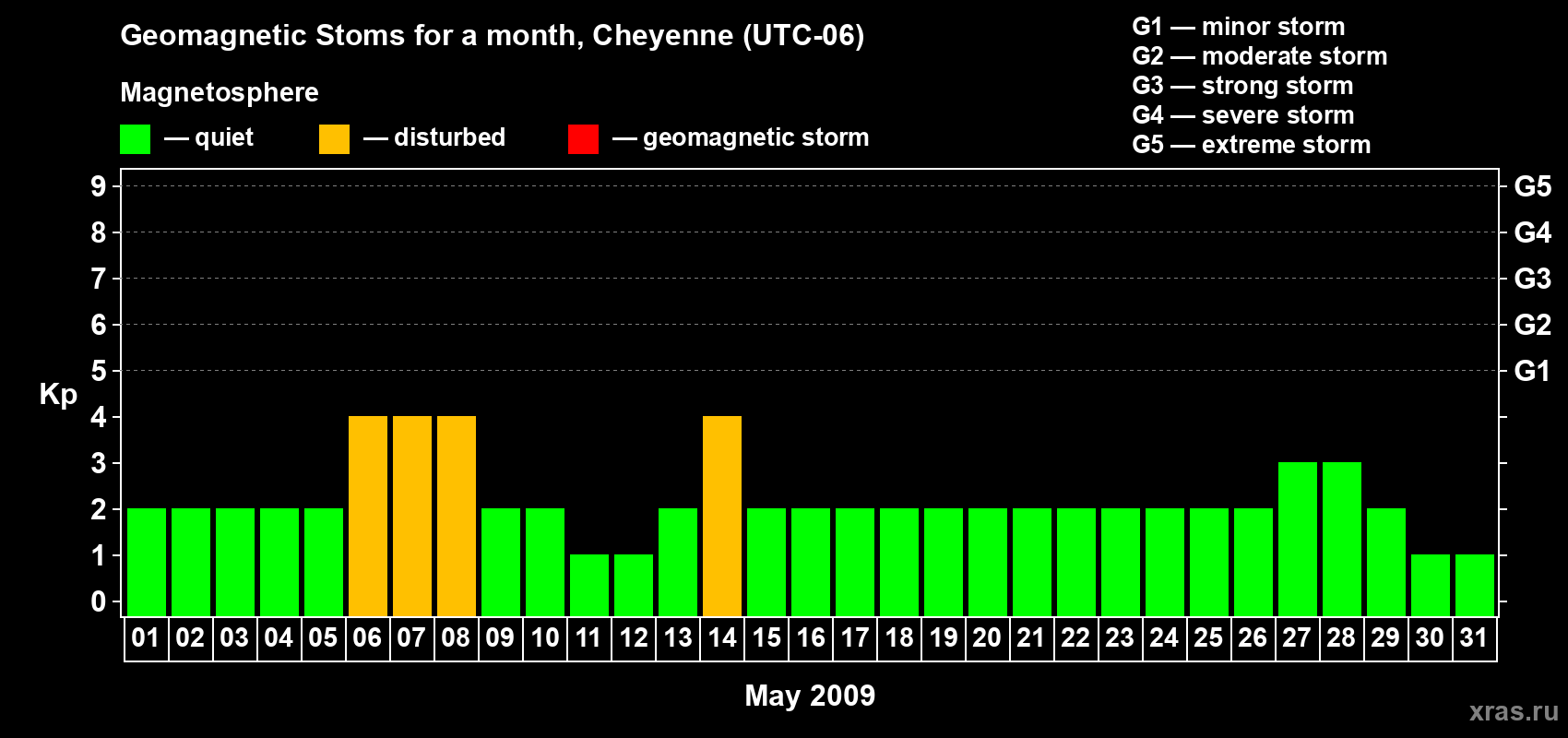Click the 'G3 — strong storm' legend text
Screen dimensions: 1568x738
[1243, 86]
